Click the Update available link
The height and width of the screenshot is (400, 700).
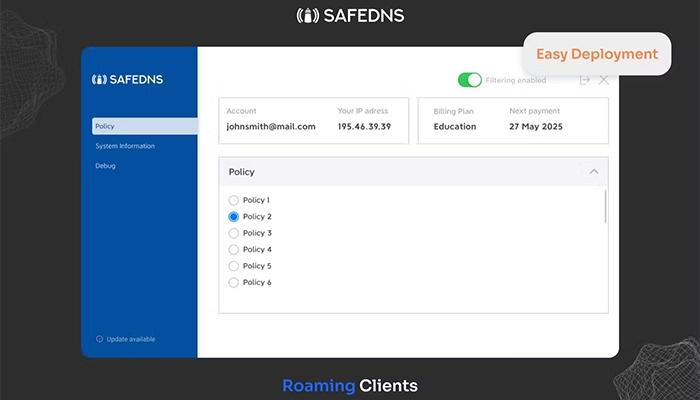[x=131, y=339]
